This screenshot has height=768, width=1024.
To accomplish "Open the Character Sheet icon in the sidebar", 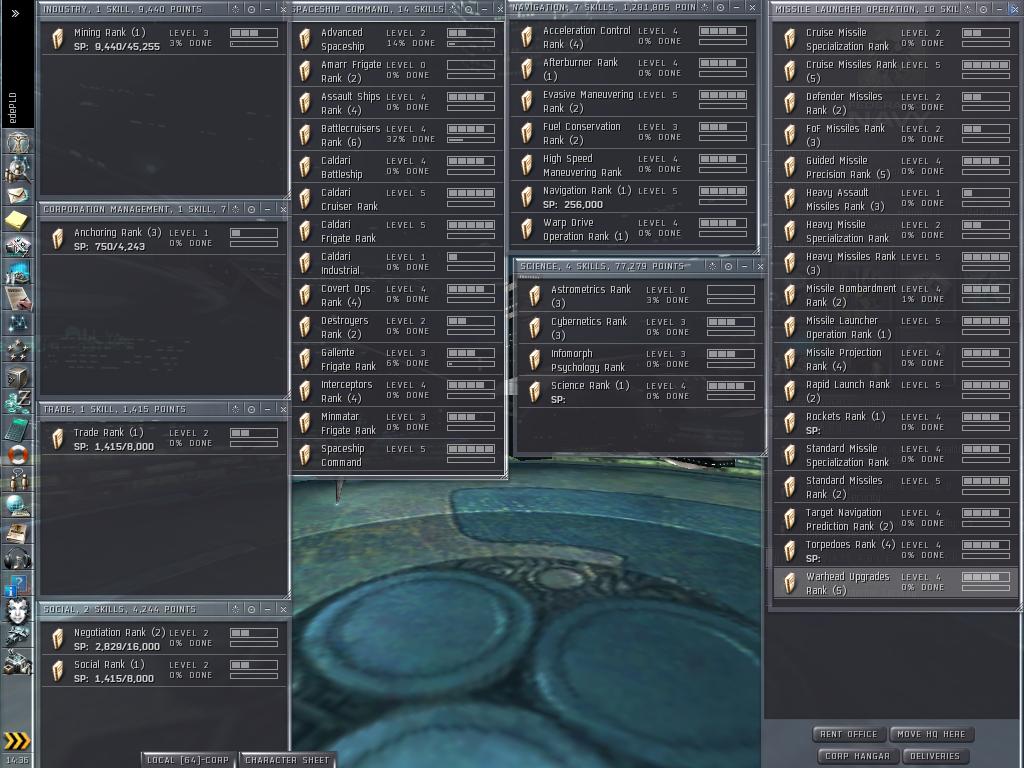I will pos(18,142).
